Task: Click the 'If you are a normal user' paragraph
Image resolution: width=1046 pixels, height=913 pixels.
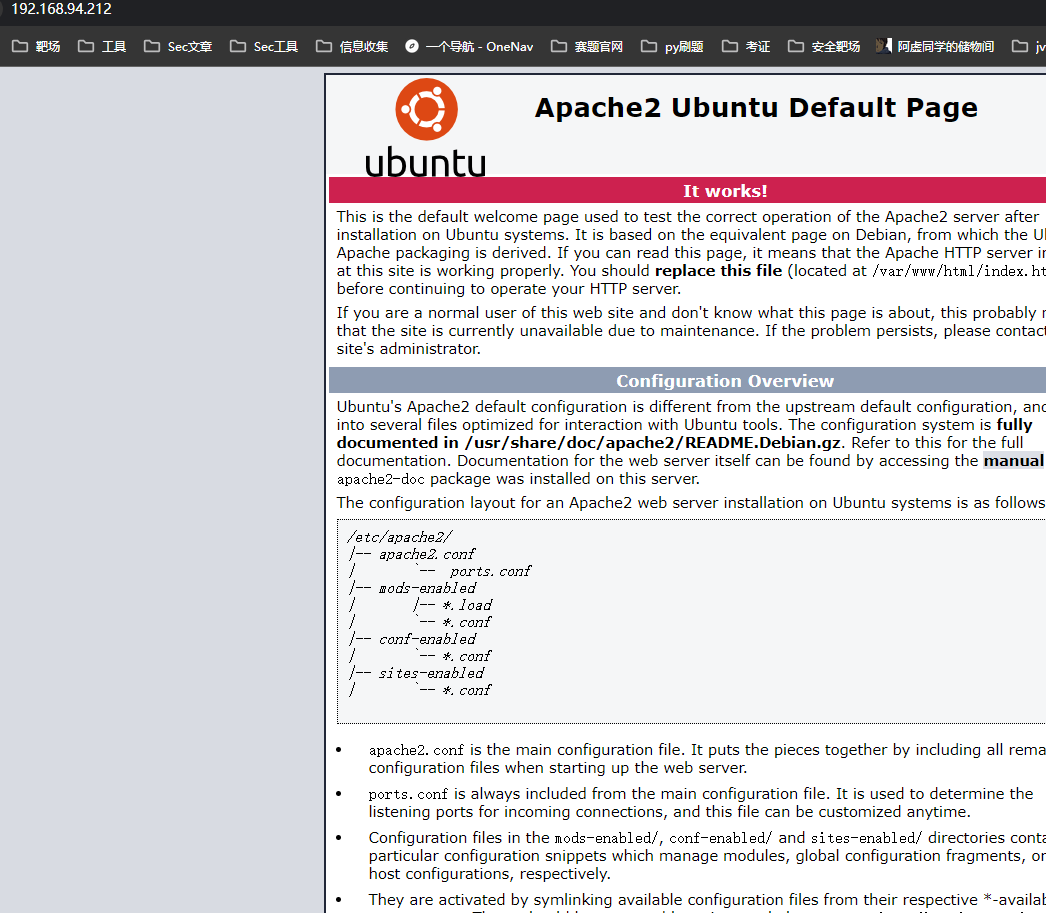Action: pyautogui.click(x=691, y=331)
